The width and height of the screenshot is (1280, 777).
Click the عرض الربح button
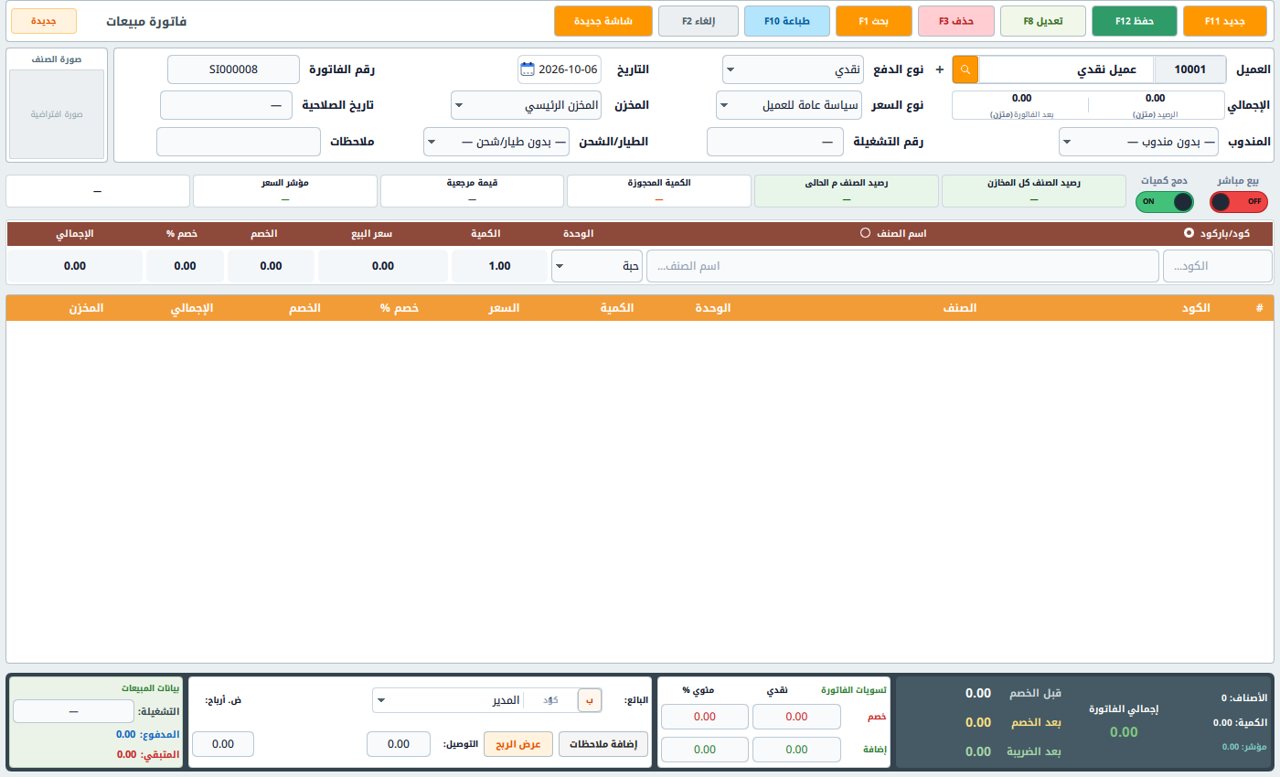[518, 744]
